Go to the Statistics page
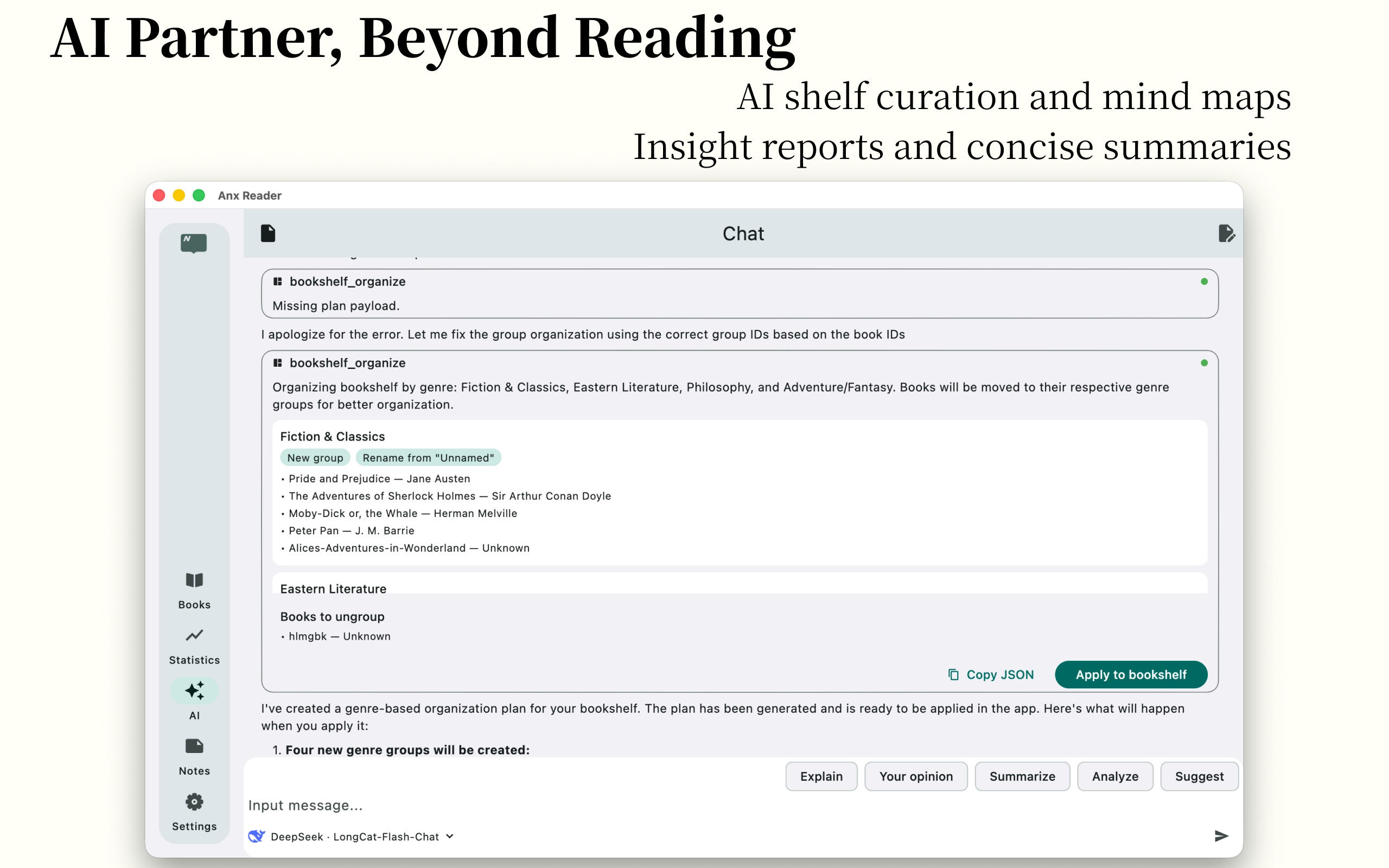The image size is (1389, 868). tap(194, 646)
